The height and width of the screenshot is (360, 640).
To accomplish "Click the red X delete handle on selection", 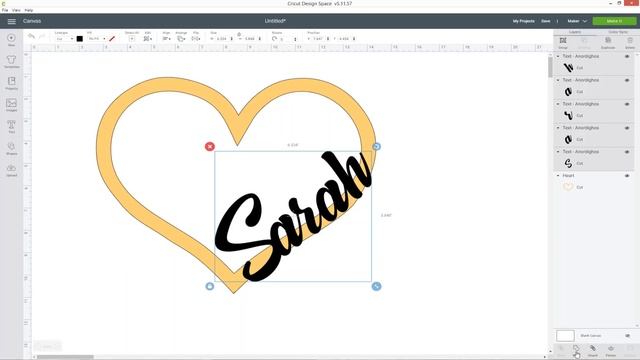I will pyautogui.click(x=210, y=147).
